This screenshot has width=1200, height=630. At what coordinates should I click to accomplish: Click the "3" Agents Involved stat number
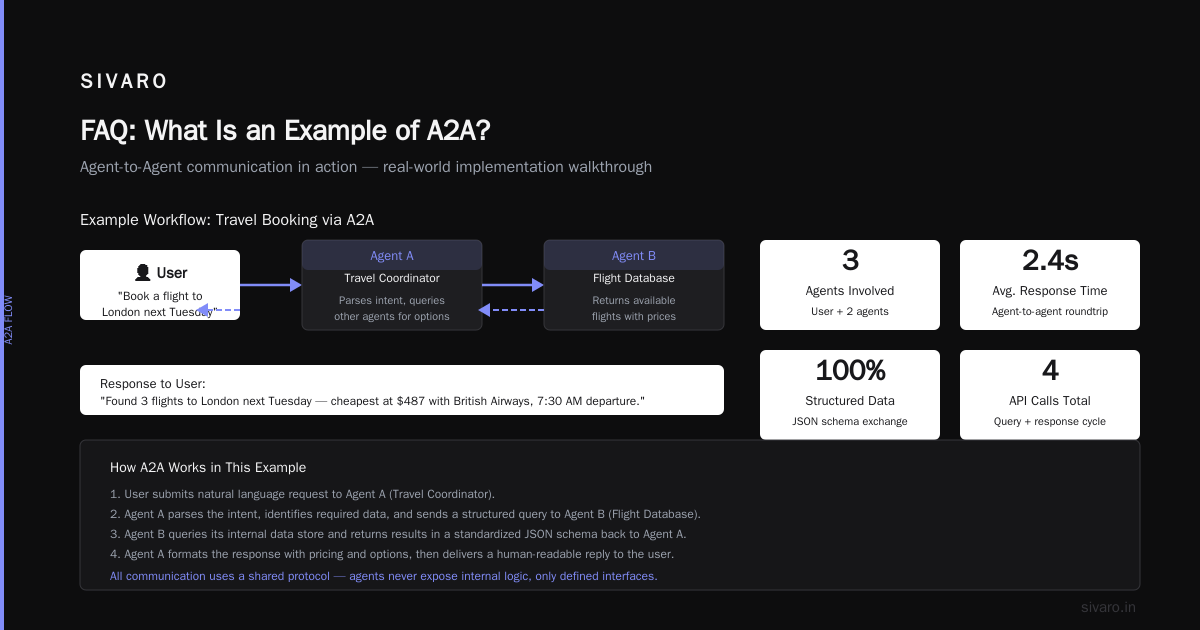pos(850,260)
